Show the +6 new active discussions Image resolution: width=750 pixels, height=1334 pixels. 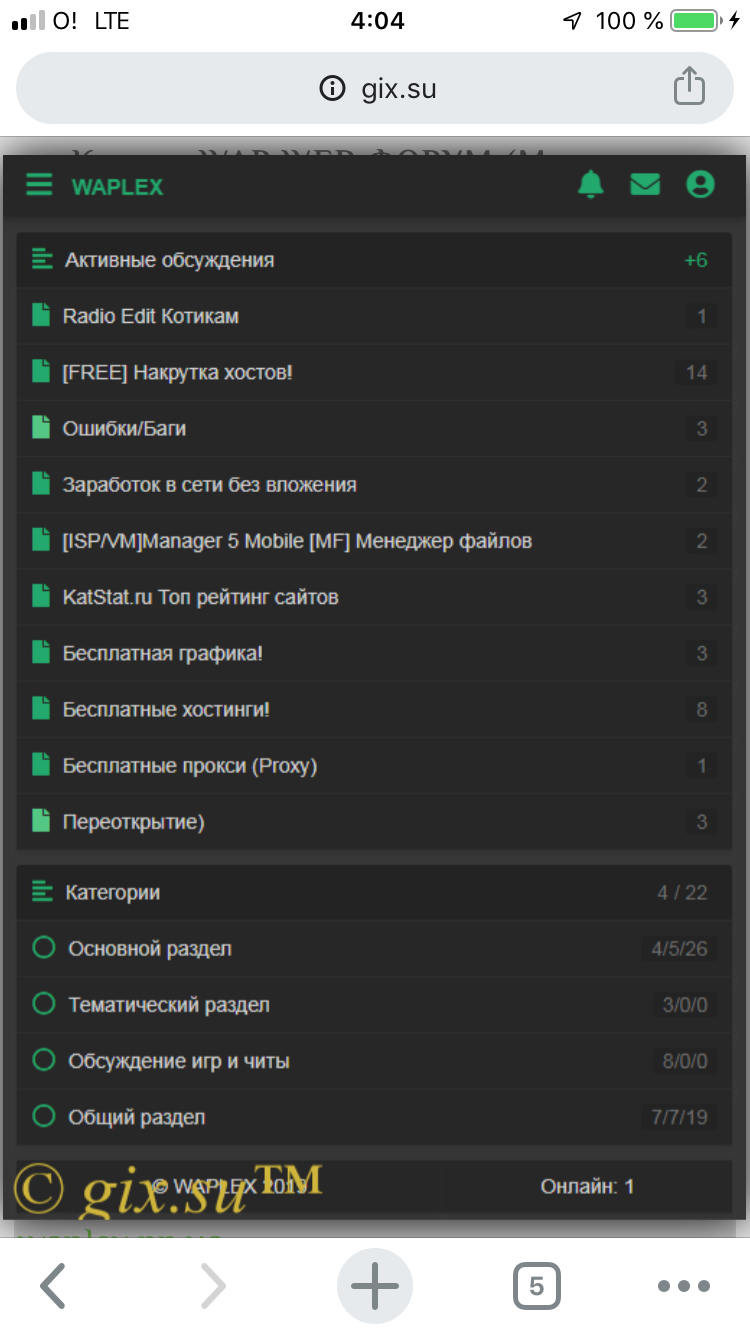(695, 260)
